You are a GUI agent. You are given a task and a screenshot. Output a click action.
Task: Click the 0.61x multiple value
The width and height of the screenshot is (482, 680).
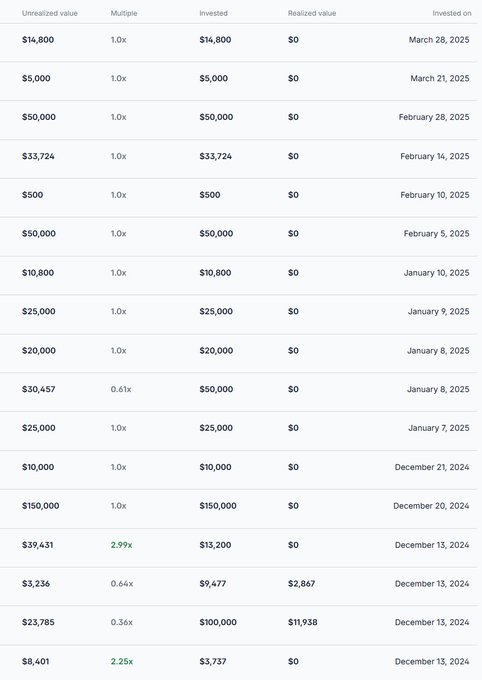[x=121, y=389]
